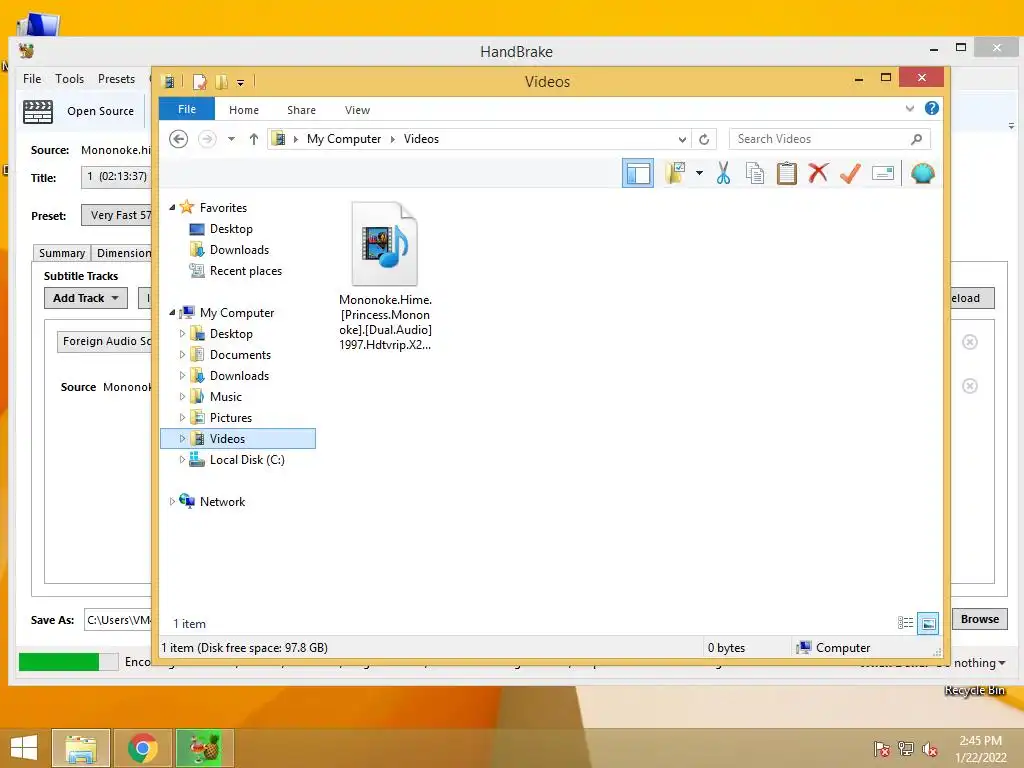Switch to large thumbnails view icon
The height and width of the screenshot is (768, 1024).
(928, 623)
